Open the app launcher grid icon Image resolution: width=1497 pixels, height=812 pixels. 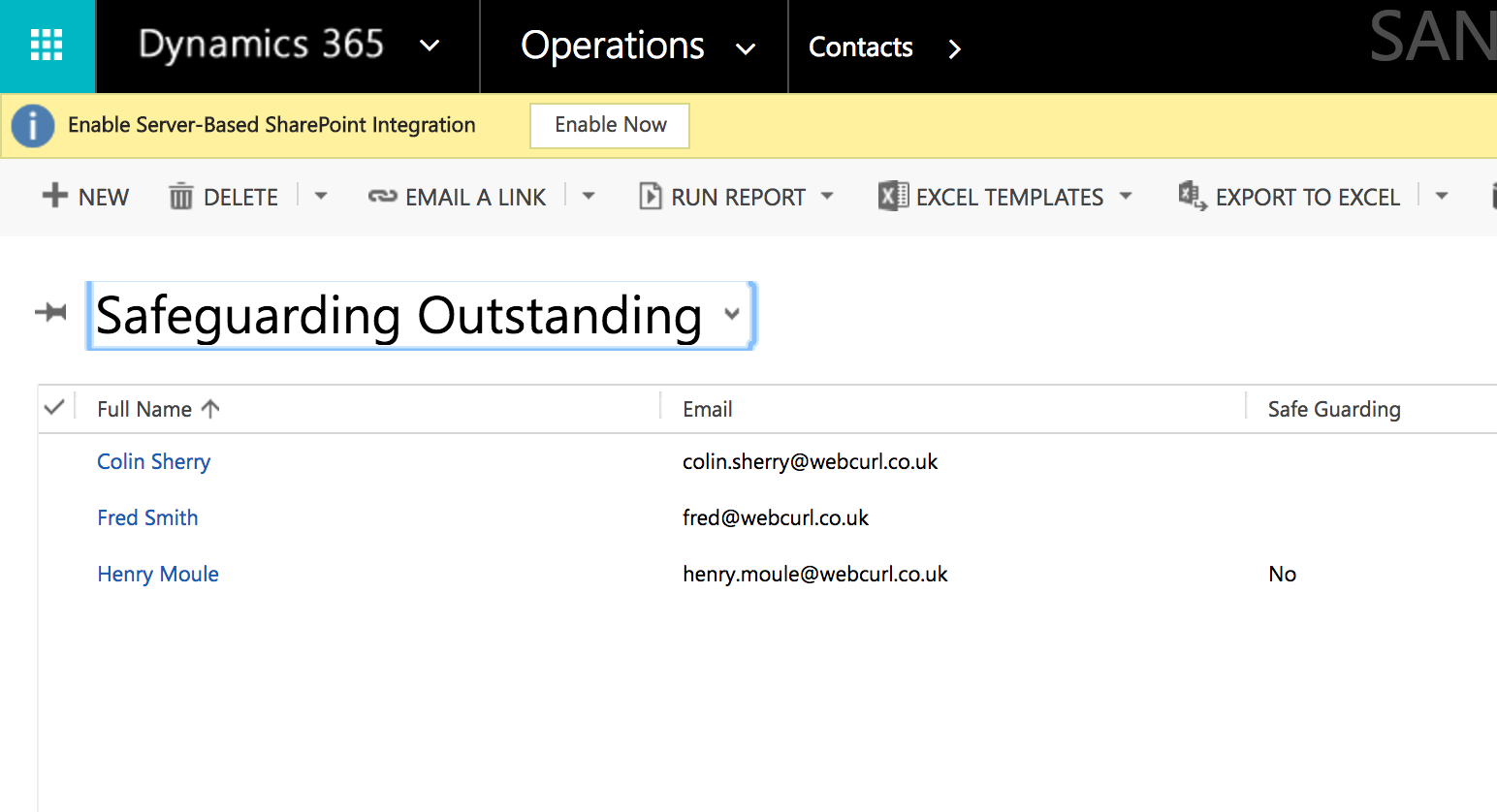tap(47, 46)
